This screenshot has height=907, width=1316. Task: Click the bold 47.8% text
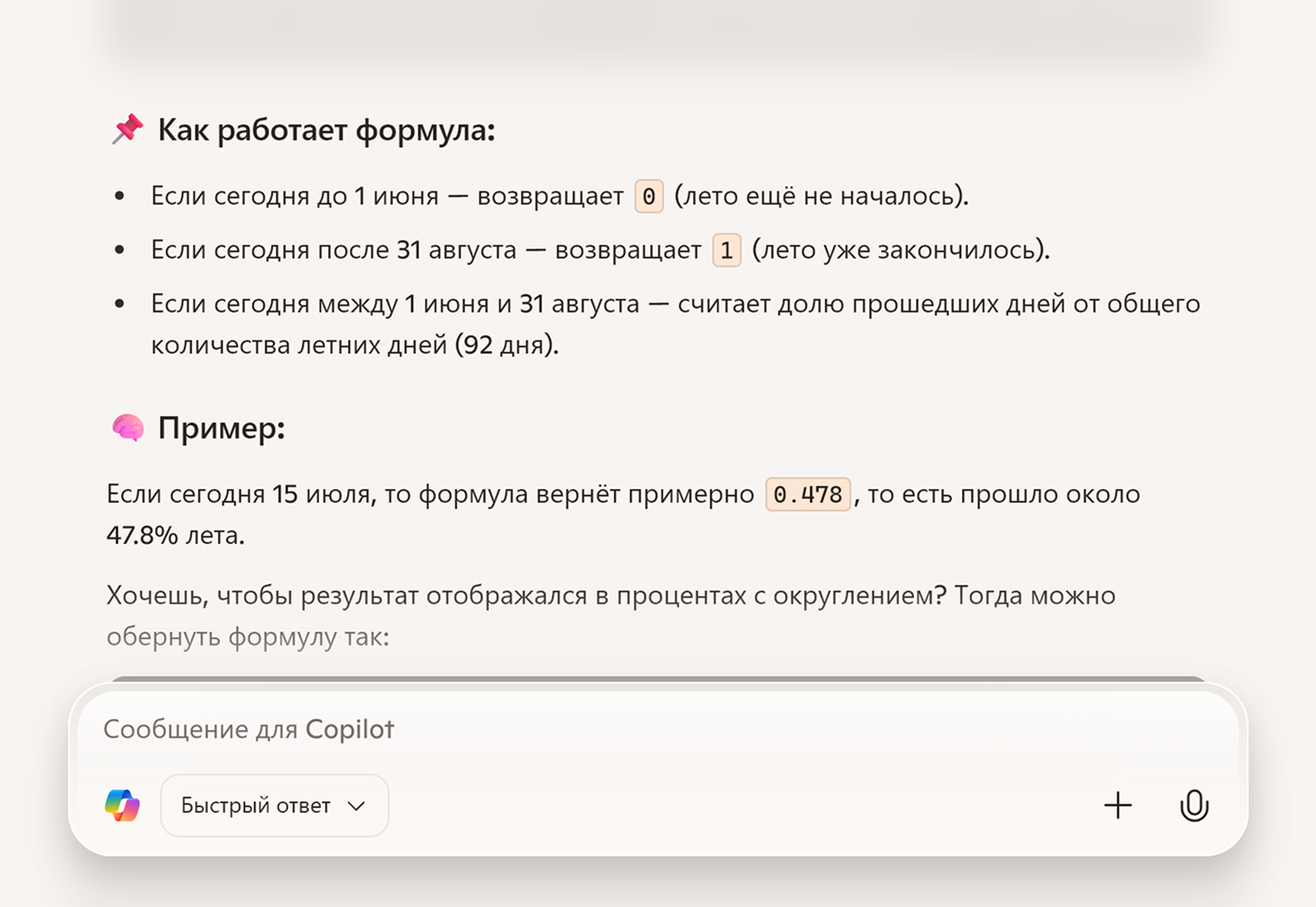point(142,536)
